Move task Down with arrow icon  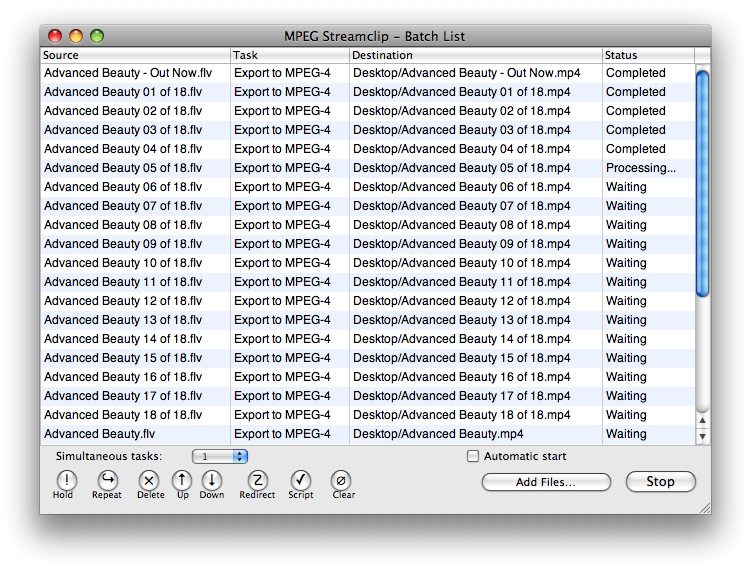(x=212, y=480)
